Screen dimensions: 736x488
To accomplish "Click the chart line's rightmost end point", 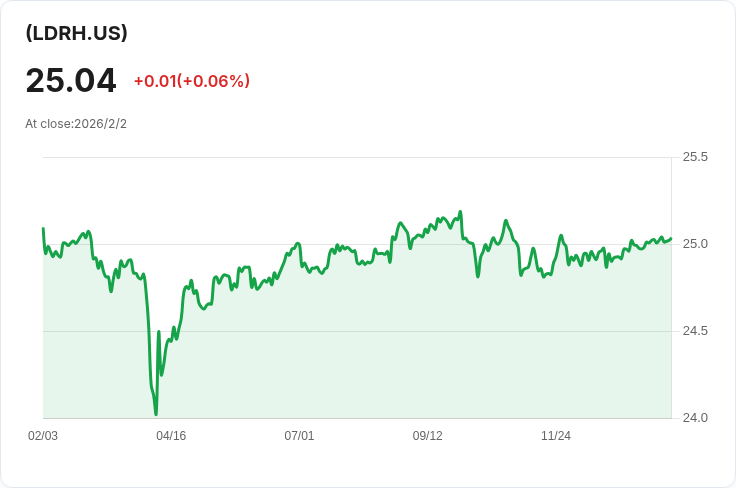I will point(671,239).
